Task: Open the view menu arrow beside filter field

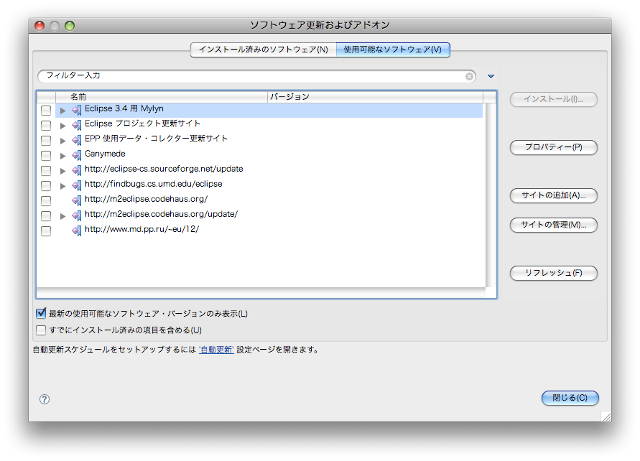Action: point(491,76)
